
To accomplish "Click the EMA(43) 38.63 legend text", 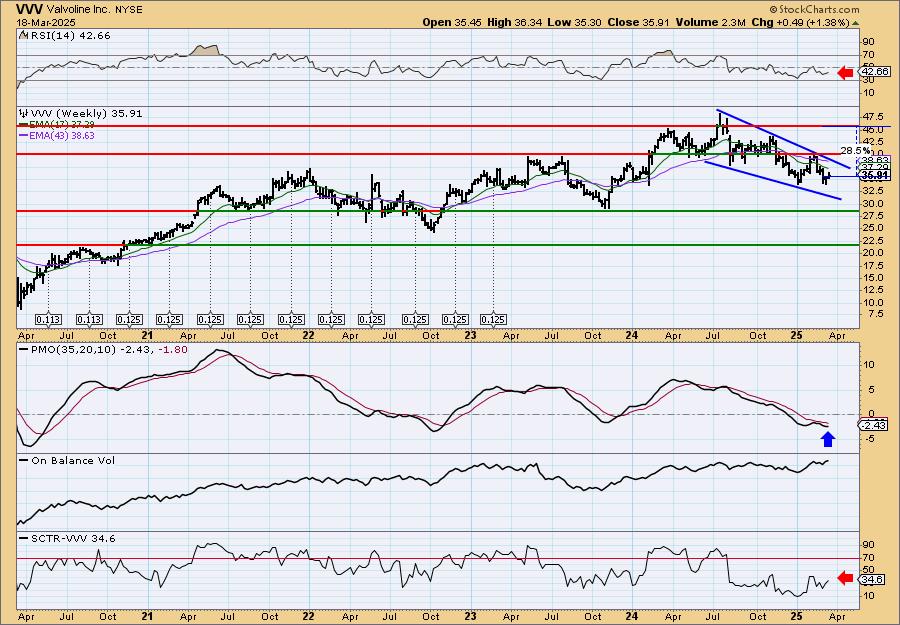I will pos(62,136).
